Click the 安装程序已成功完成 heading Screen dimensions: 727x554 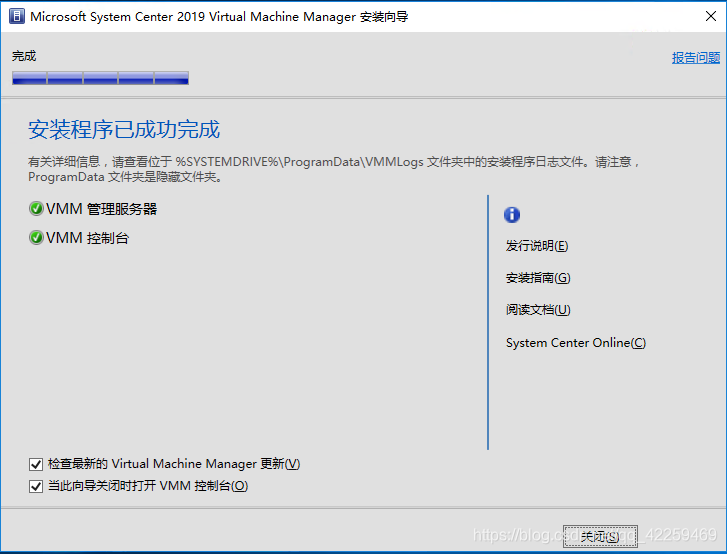124,129
